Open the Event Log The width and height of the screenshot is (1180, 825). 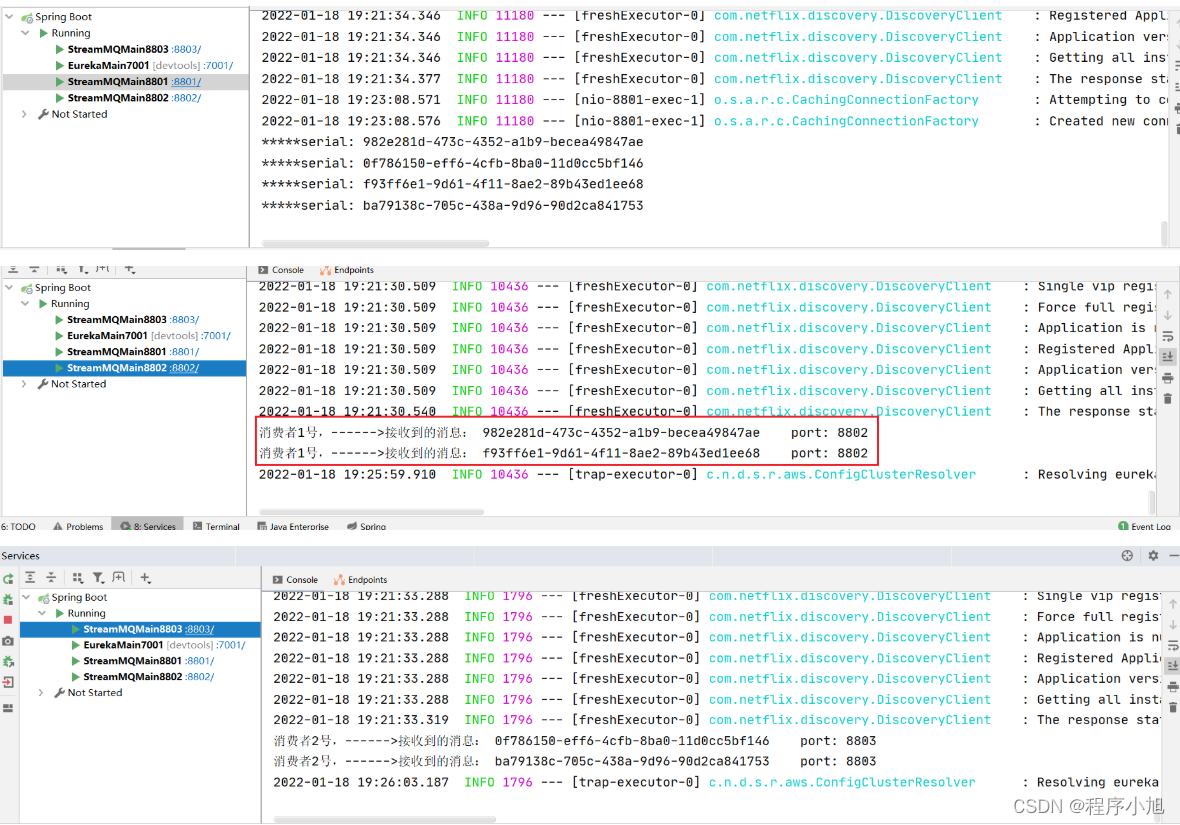[x=1144, y=526]
